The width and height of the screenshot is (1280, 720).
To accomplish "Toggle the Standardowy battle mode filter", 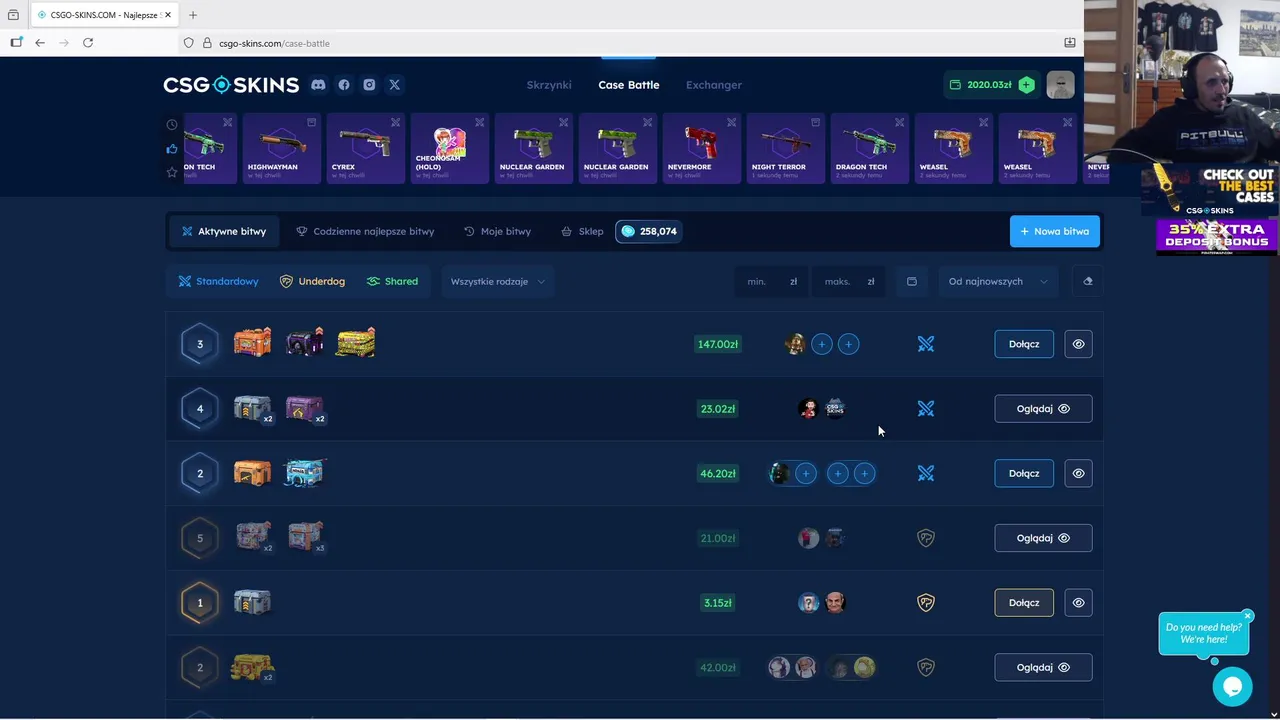I will (219, 281).
